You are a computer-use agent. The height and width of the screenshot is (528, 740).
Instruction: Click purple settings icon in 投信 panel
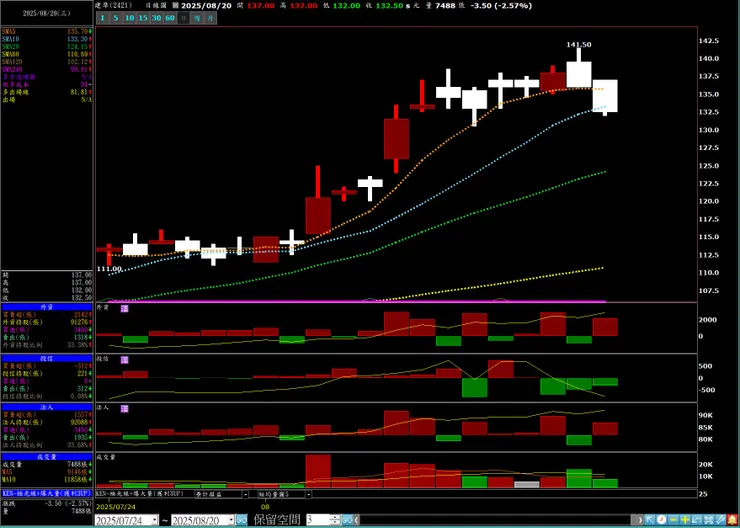[x=125, y=360]
